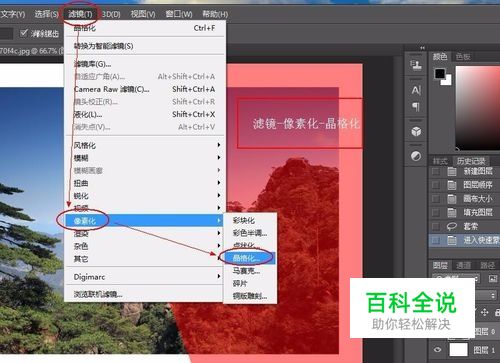Open the 选择(S) menu

(46, 14)
